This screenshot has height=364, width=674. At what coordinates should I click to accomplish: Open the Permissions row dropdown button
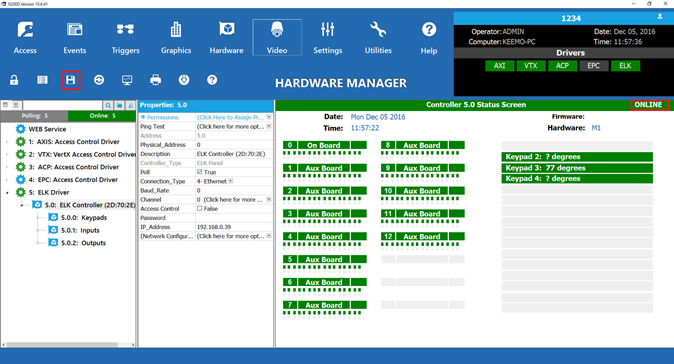pos(269,117)
